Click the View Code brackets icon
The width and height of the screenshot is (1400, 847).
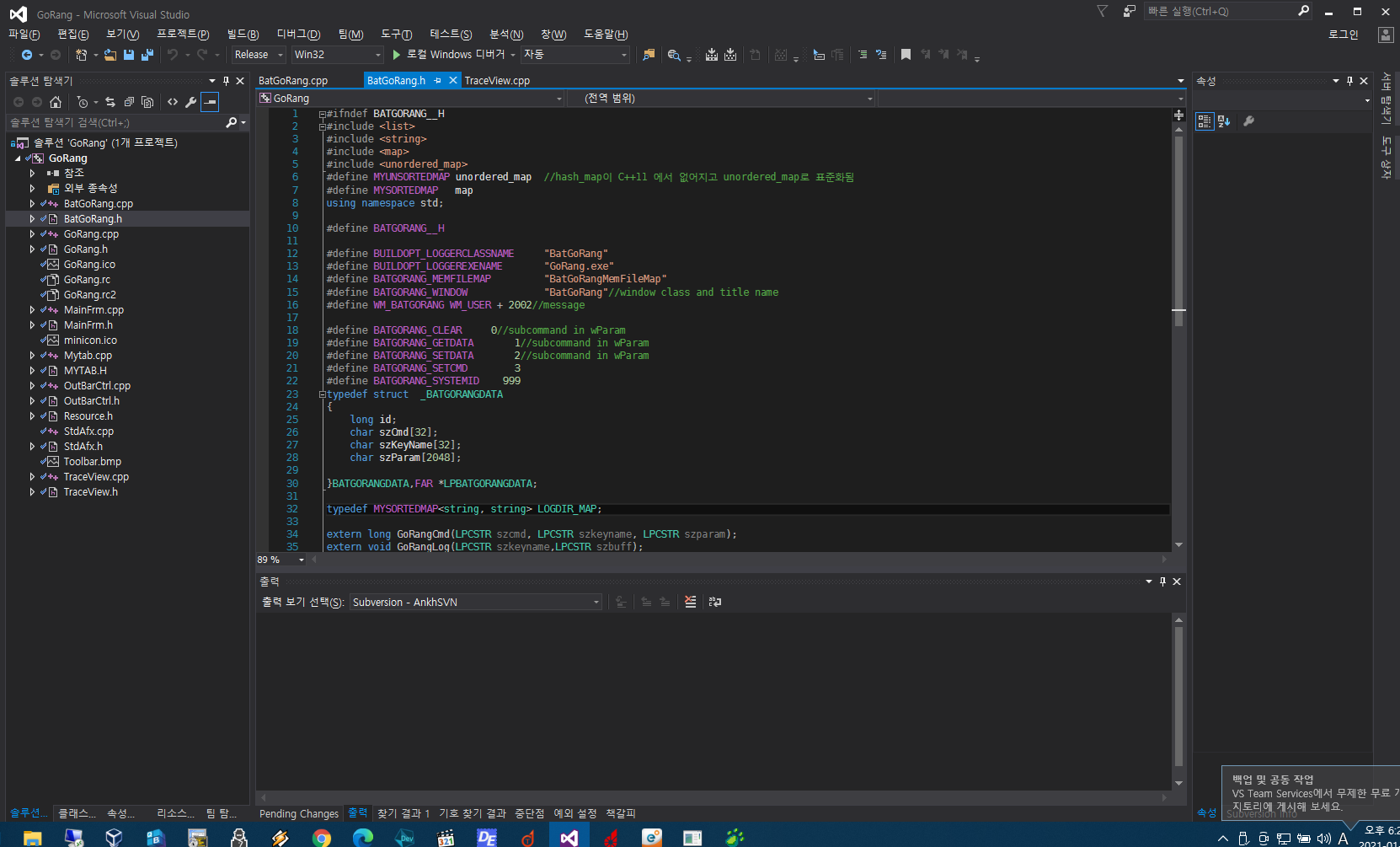(x=173, y=102)
